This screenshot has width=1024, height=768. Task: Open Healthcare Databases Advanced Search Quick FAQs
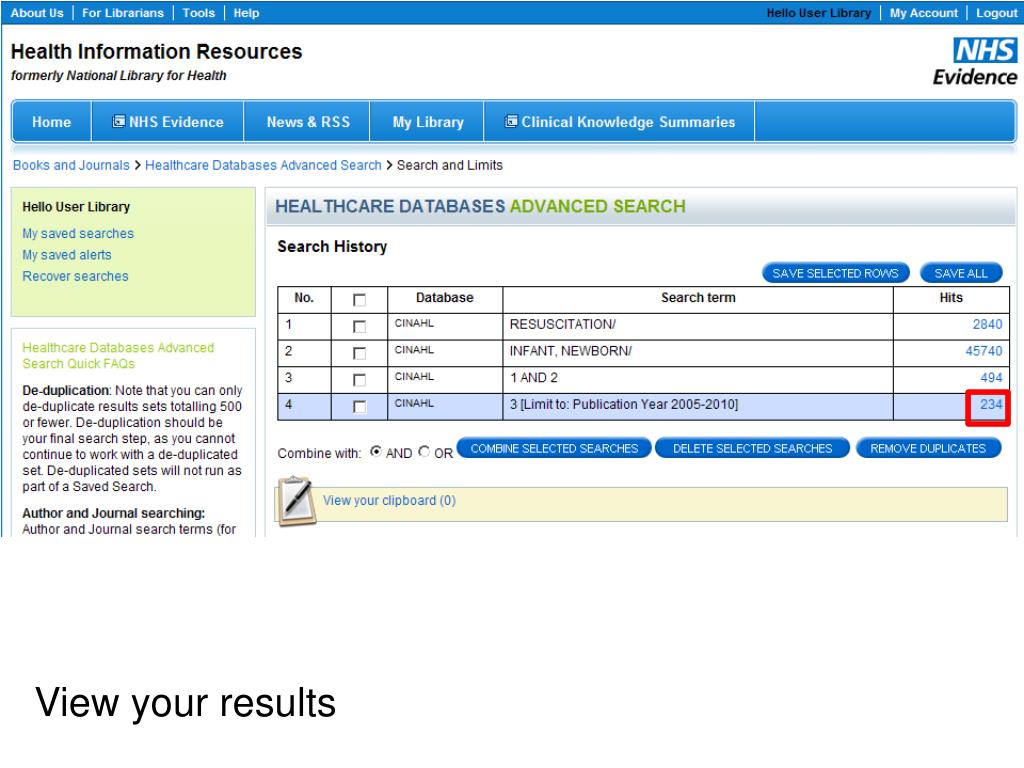[x=118, y=356]
